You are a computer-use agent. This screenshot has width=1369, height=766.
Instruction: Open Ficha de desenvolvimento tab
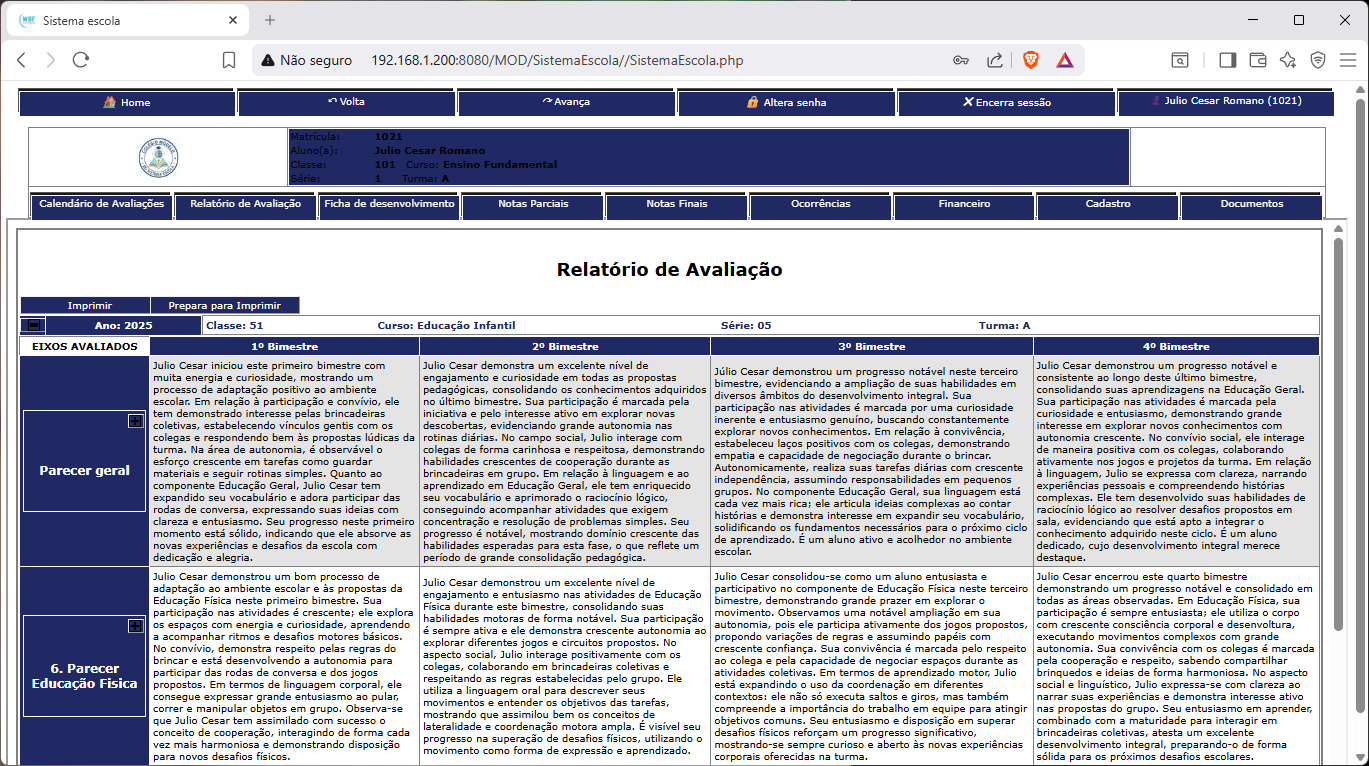[389, 206]
